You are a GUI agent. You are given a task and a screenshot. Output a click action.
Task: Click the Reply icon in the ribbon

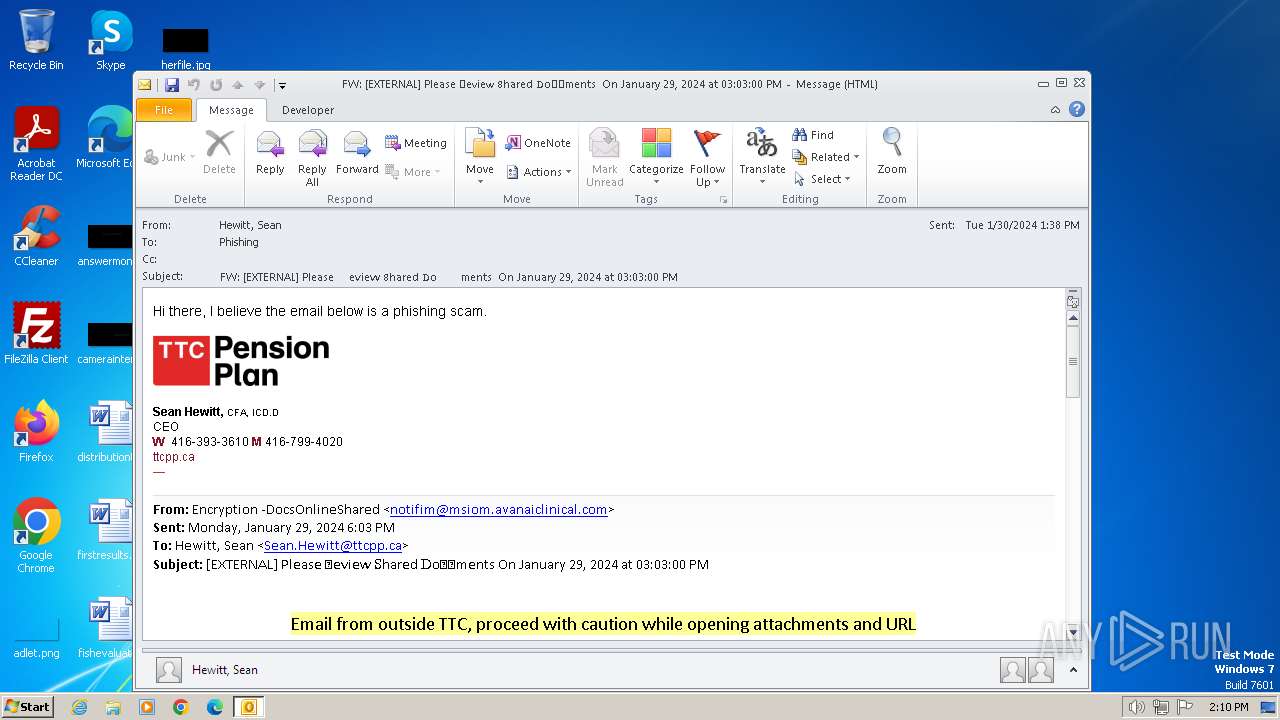[x=270, y=154]
